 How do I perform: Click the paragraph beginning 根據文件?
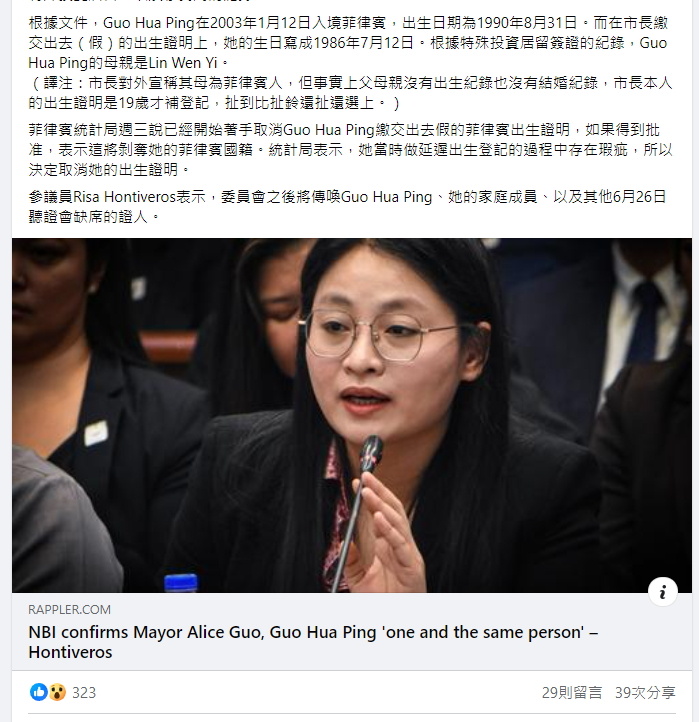pos(350,42)
